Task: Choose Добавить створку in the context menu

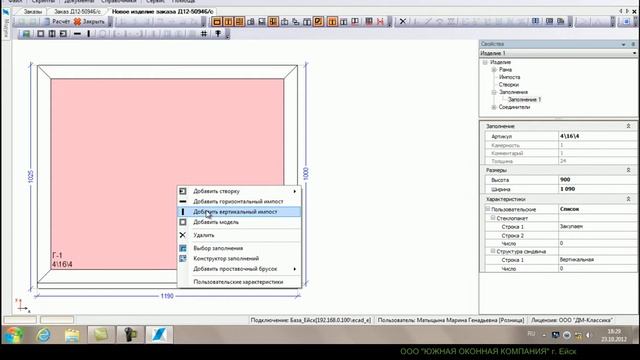Action: pos(239,191)
